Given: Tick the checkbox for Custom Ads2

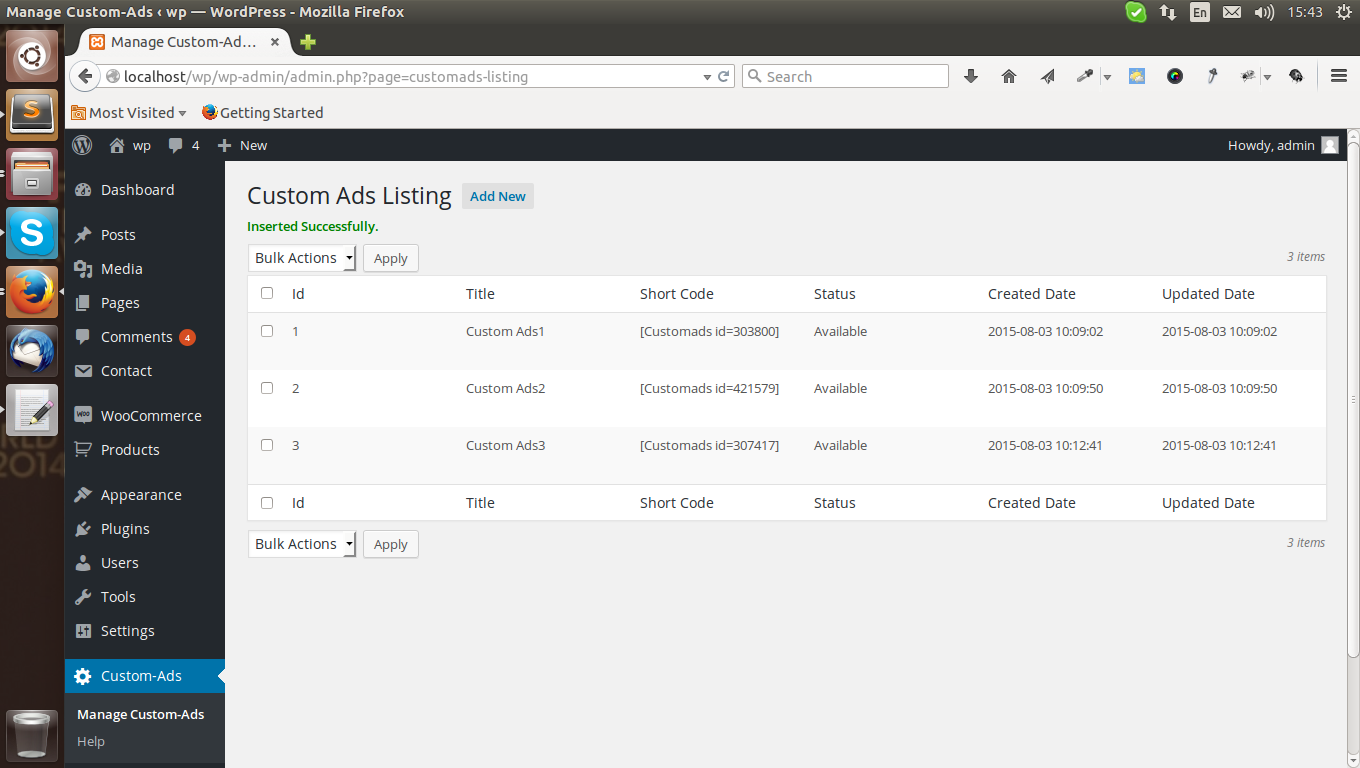Looking at the screenshot, I should click(x=267, y=388).
